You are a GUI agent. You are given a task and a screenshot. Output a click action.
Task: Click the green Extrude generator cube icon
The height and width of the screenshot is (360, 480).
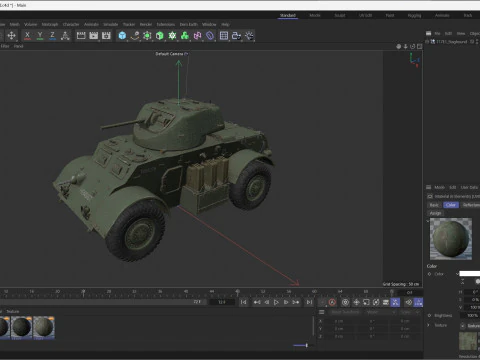pyautogui.click(x=160, y=36)
